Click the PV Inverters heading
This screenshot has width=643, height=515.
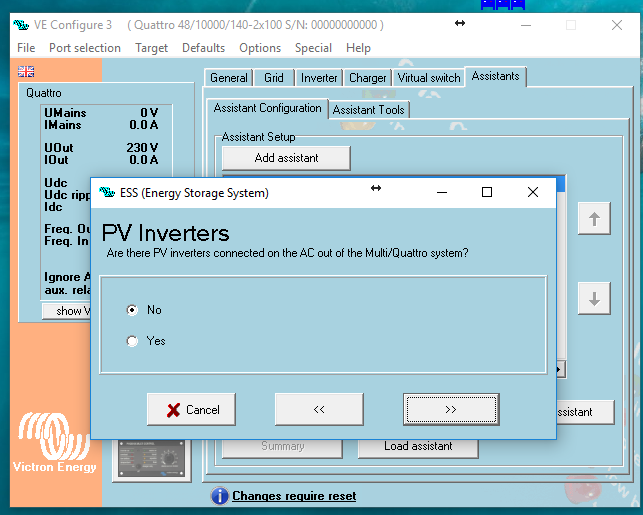166,233
